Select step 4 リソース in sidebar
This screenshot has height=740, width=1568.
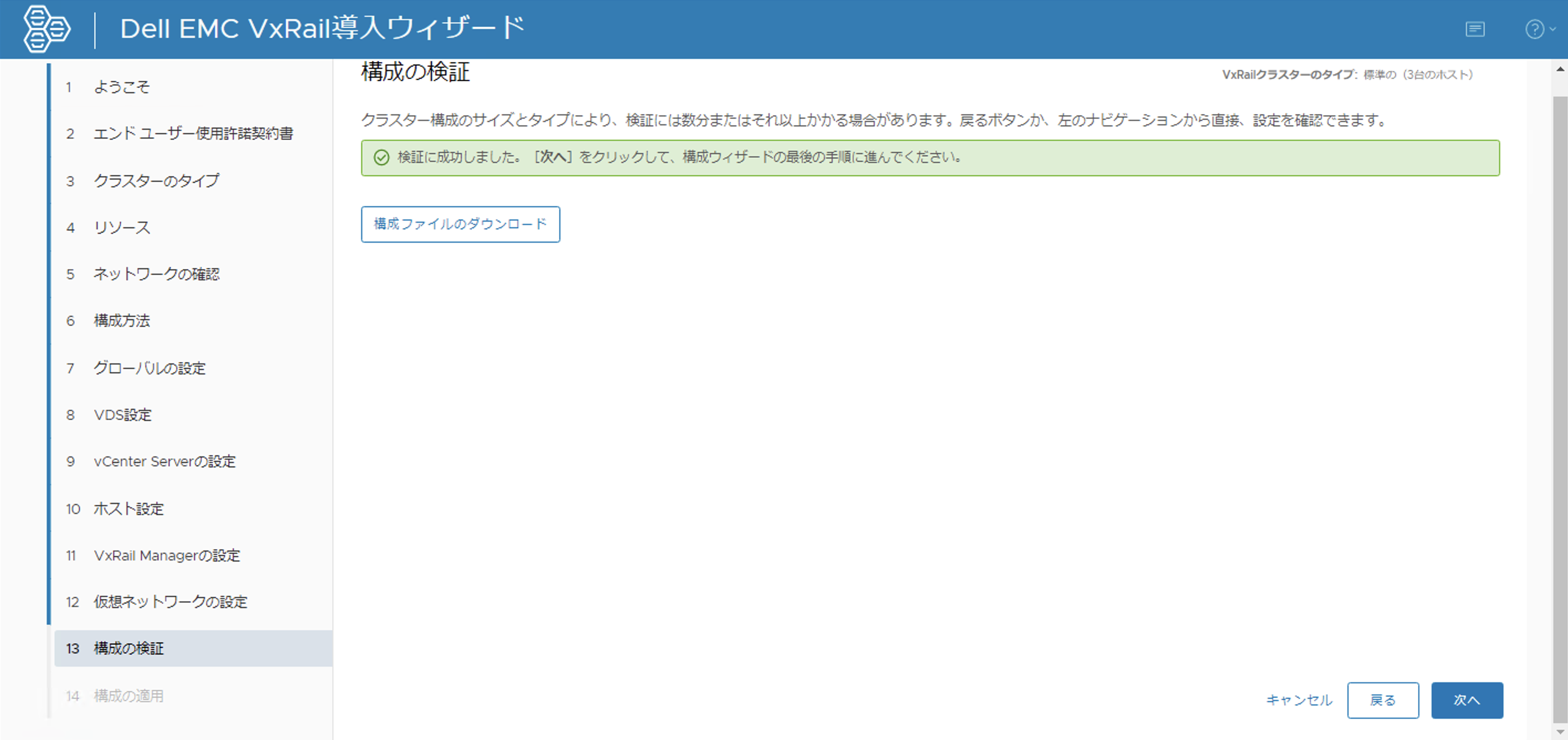122,228
